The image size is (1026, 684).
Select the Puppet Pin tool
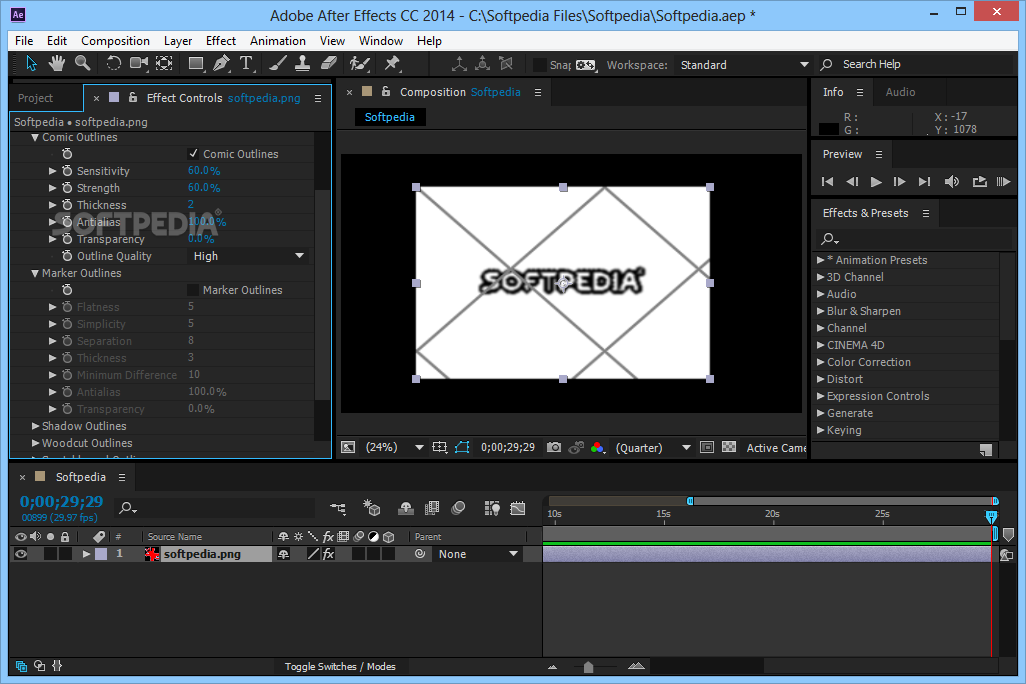click(392, 63)
